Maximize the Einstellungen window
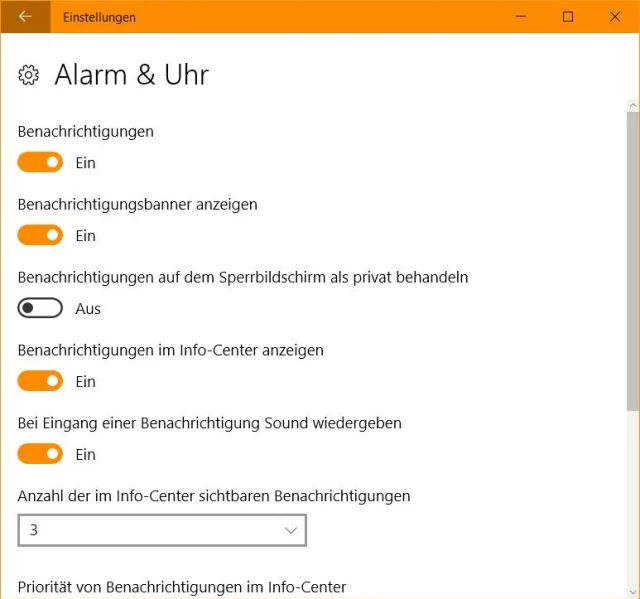640x599 pixels. pos(568,17)
